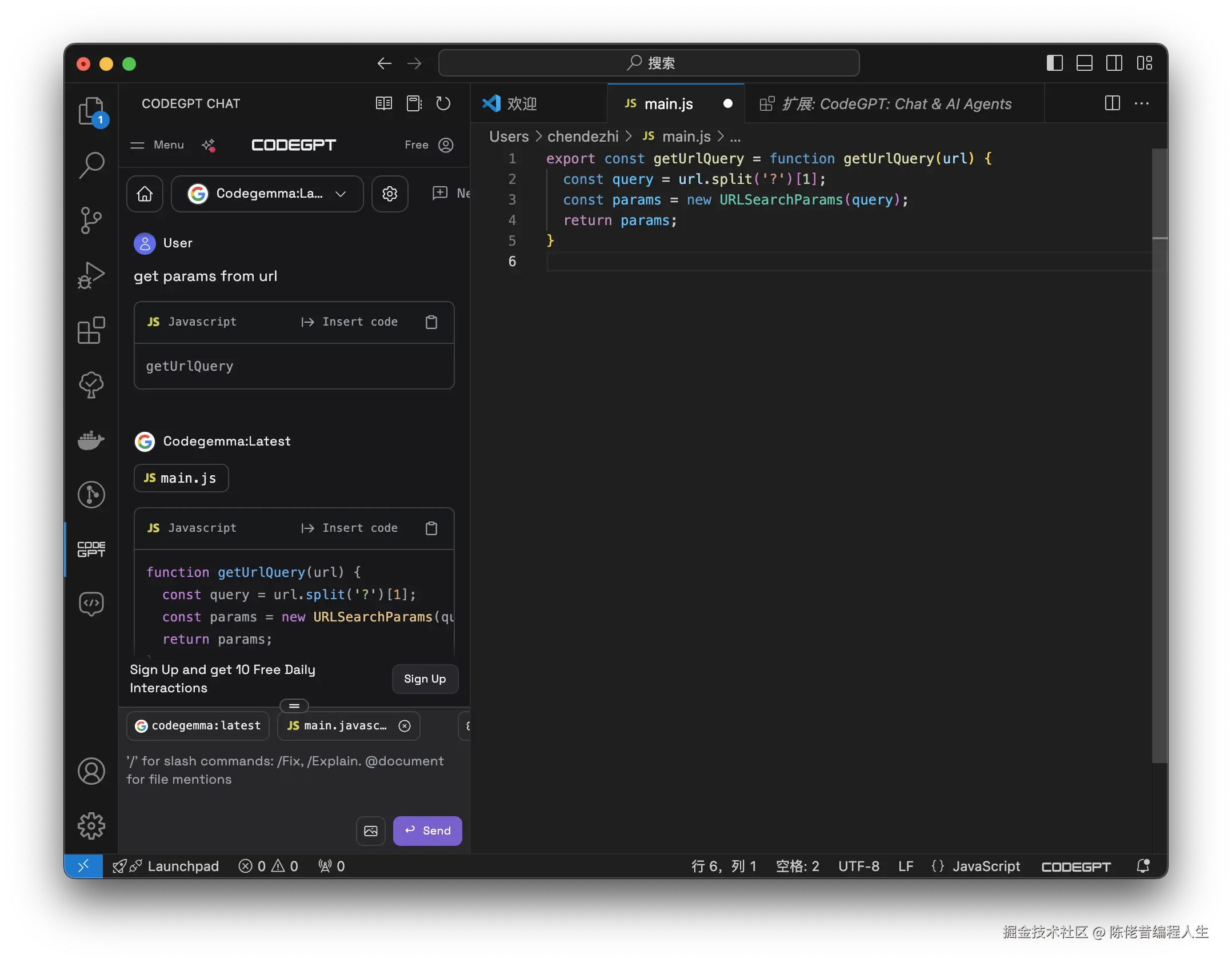Go to CodeGPT chat home
1232x963 pixels.
[x=145, y=194]
